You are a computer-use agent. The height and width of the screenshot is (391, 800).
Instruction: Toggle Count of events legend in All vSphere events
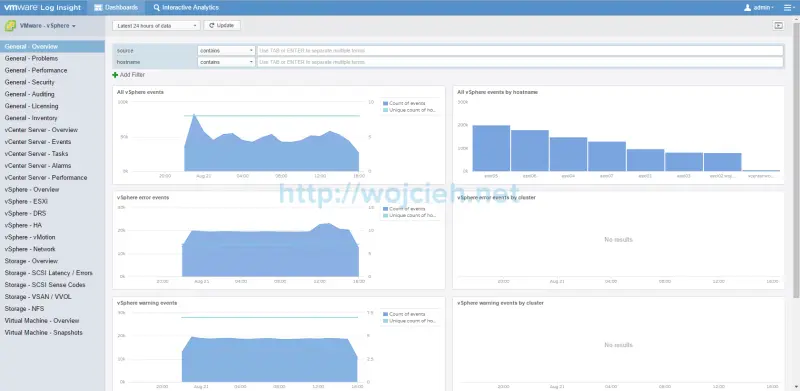pos(404,103)
